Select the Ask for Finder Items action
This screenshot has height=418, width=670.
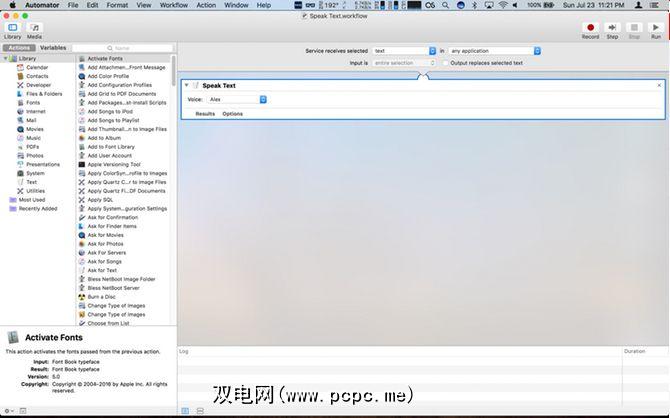click(x=112, y=226)
